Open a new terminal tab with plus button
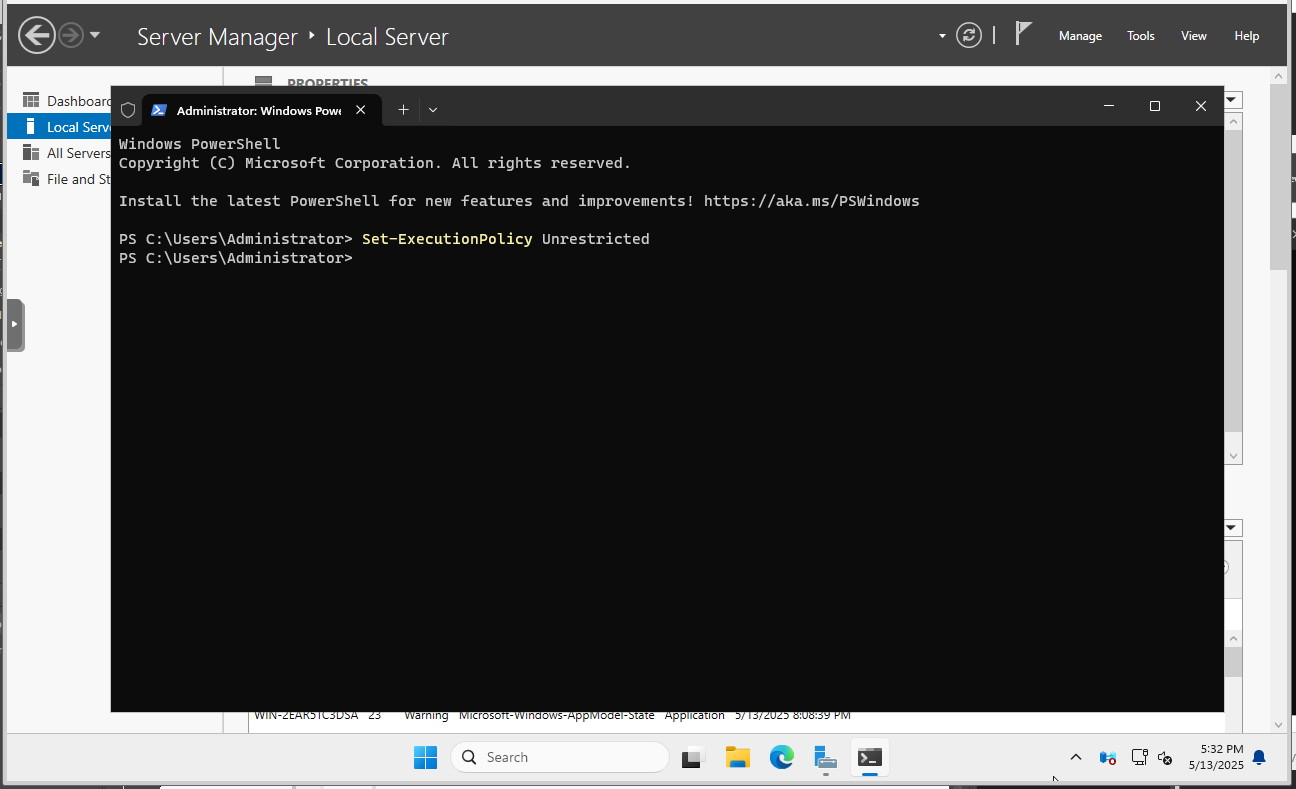Image resolution: width=1296 pixels, height=789 pixels. pyautogui.click(x=403, y=109)
